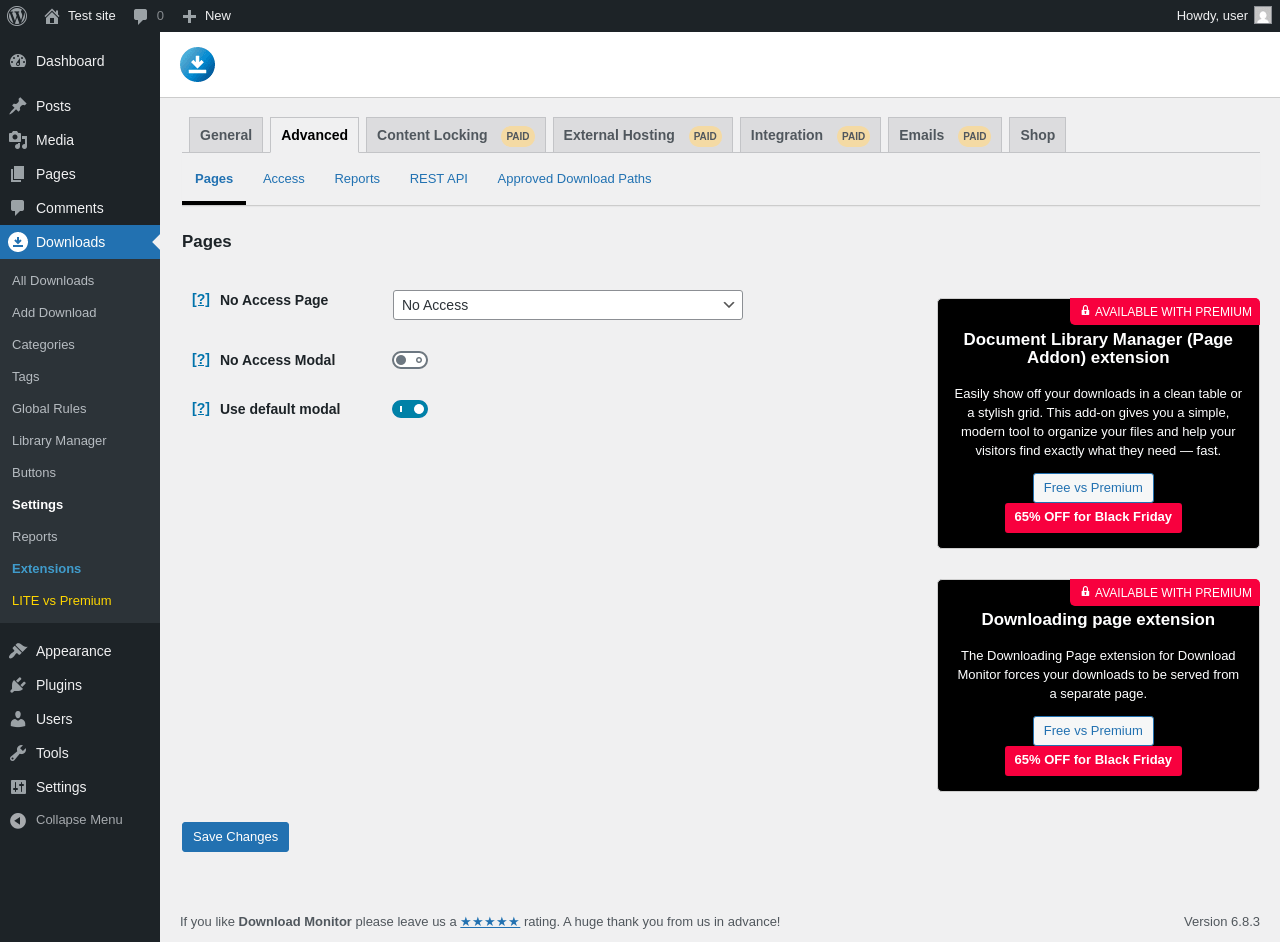
Task: Click Free vs Premium on Downloading page card
Action: point(1093,731)
